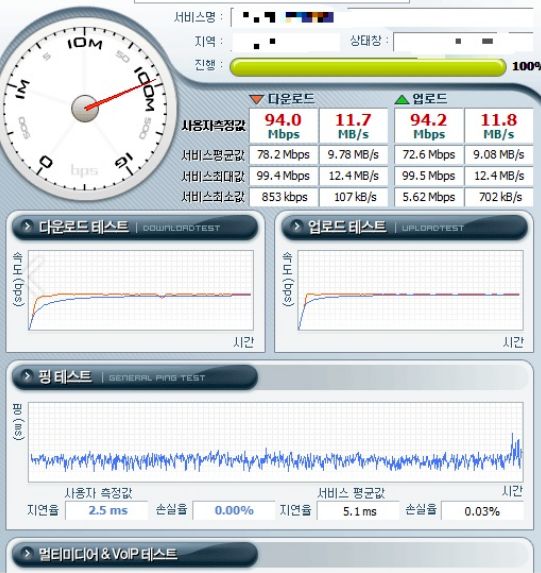
Task: Click the speedometer gauge dial
Action: pos(85,109)
